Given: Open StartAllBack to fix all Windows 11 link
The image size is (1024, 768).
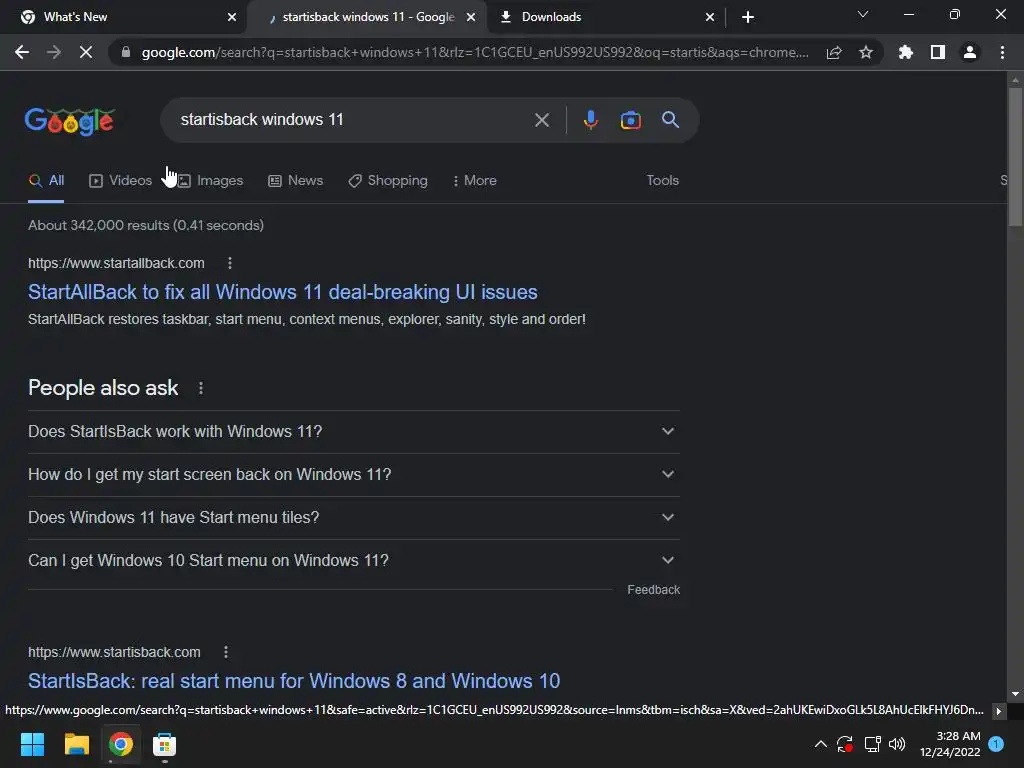Looking at the screenshot, I should click(283, 292).
